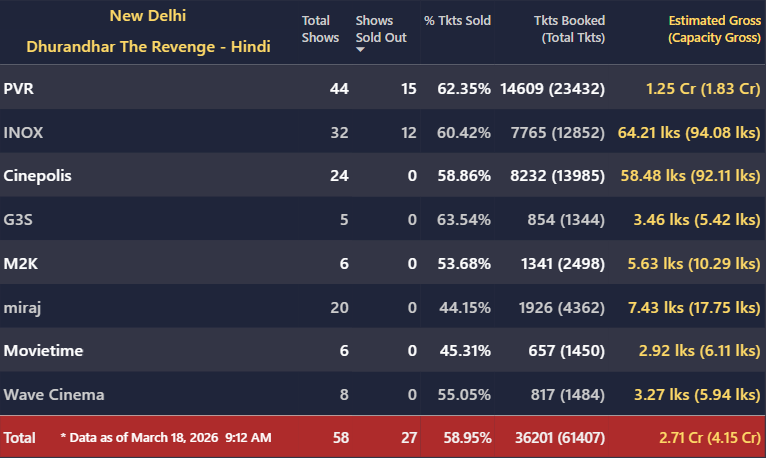Select the miraj chain row name
The width and height of the screenshot is (766, 458).
point(22,308)
